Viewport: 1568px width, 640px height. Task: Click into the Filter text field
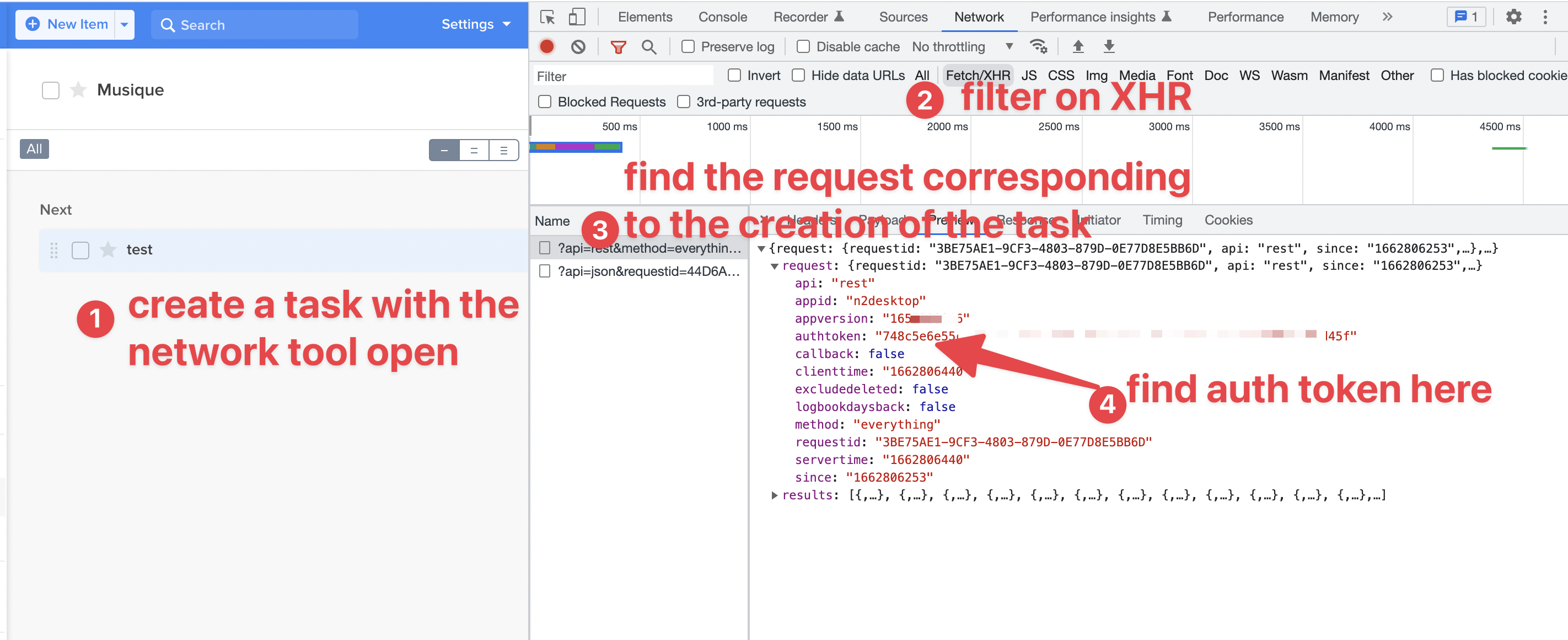tap(621, 76)
